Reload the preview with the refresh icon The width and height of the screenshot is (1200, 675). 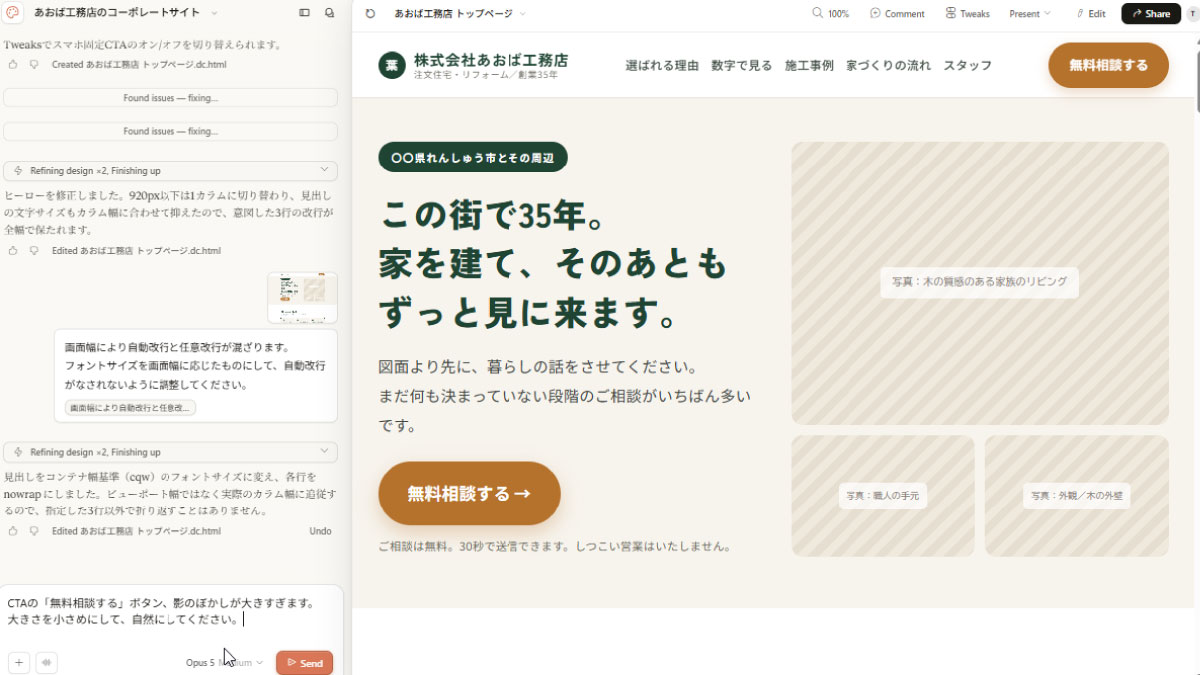point(370,14)
